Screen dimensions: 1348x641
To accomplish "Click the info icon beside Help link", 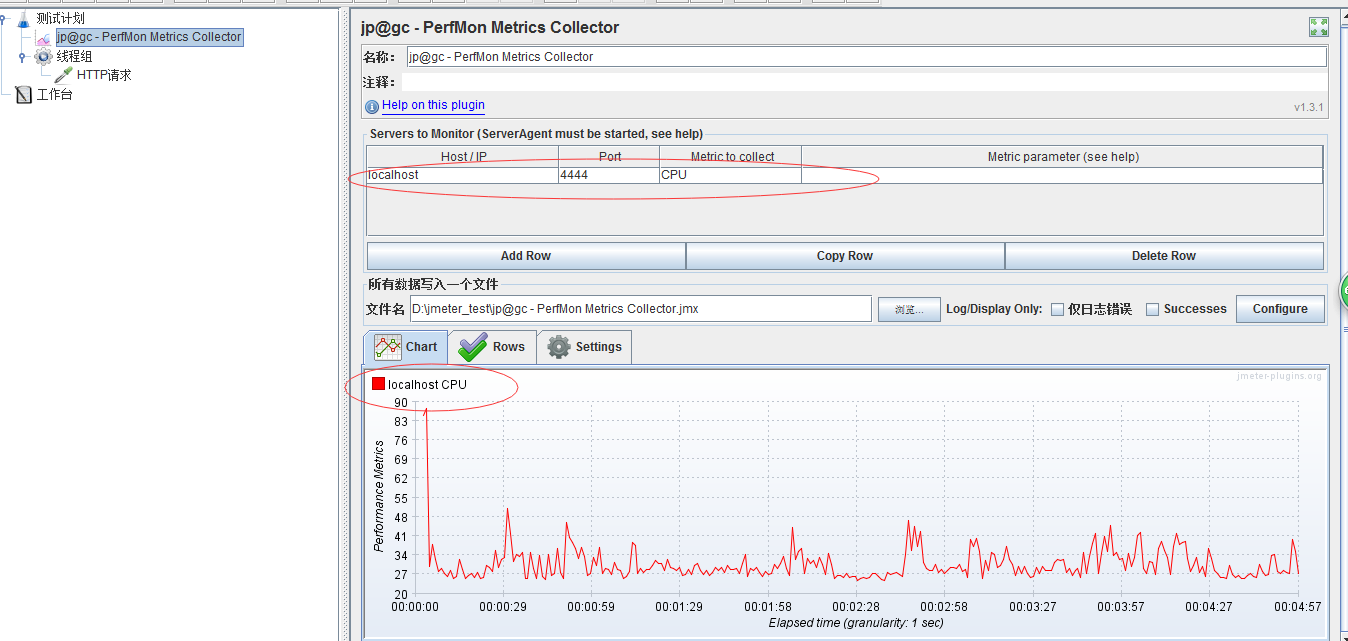I will [371, 105].
